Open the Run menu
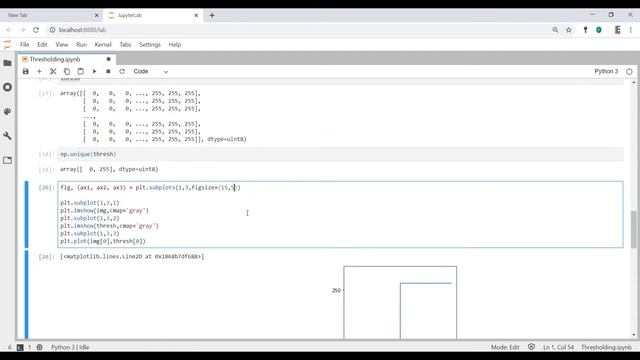This screenshot has width=640, height=360. [x=82, y=44]
